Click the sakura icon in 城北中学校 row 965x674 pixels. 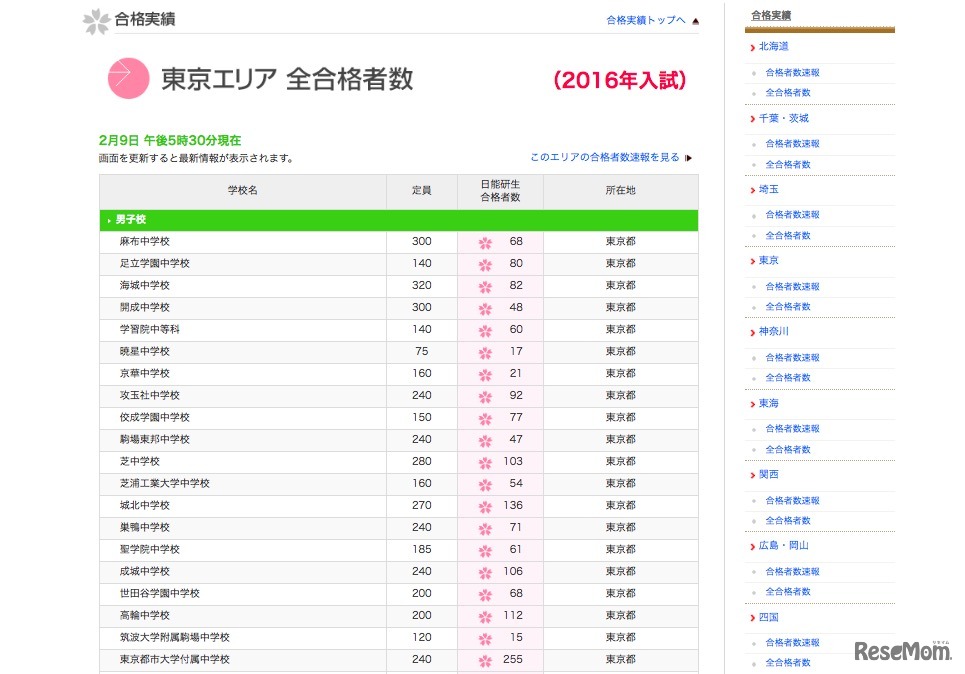485,507
